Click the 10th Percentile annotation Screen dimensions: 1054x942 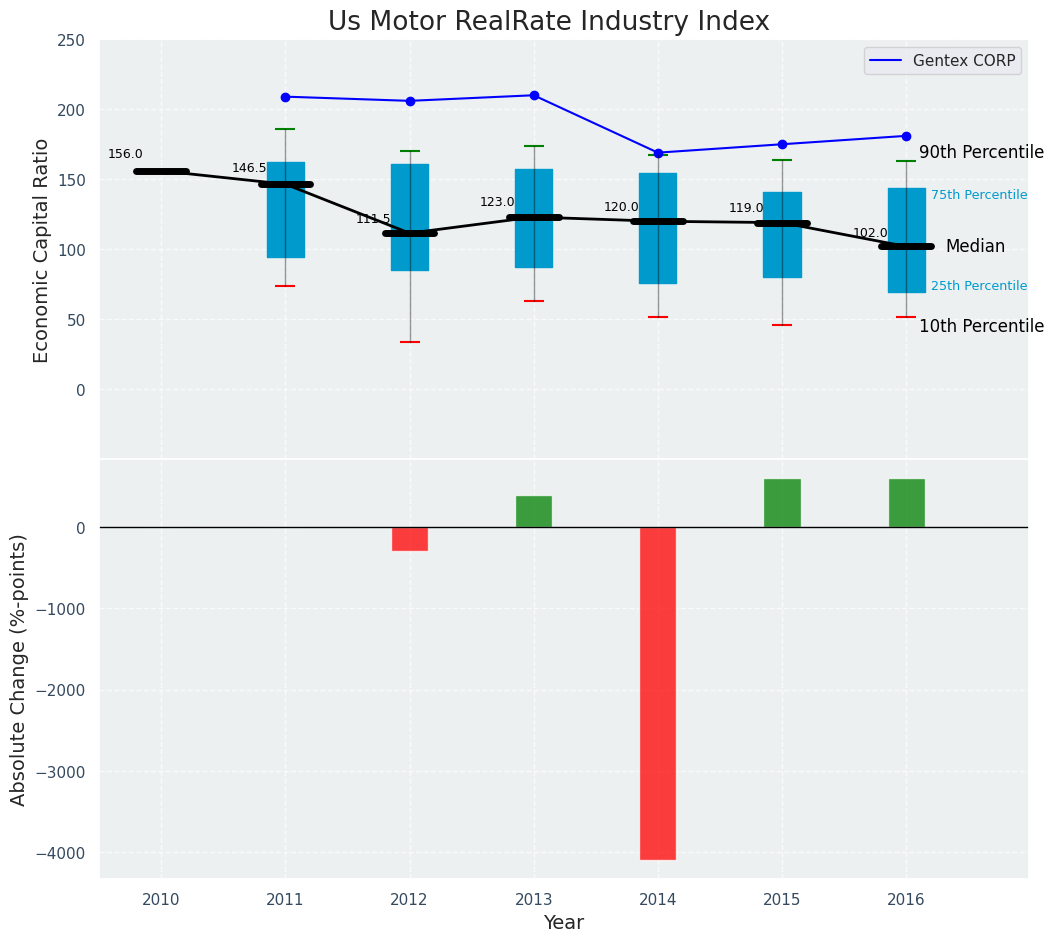pos(980,327)
